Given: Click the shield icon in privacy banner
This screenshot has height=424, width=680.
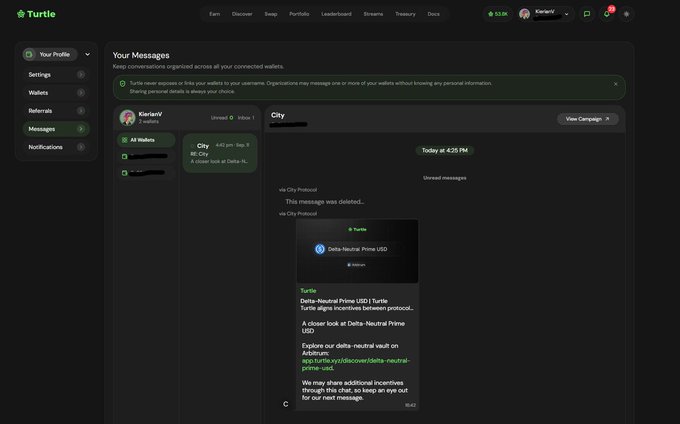Looking at the screenshot, I should (122, 84).
